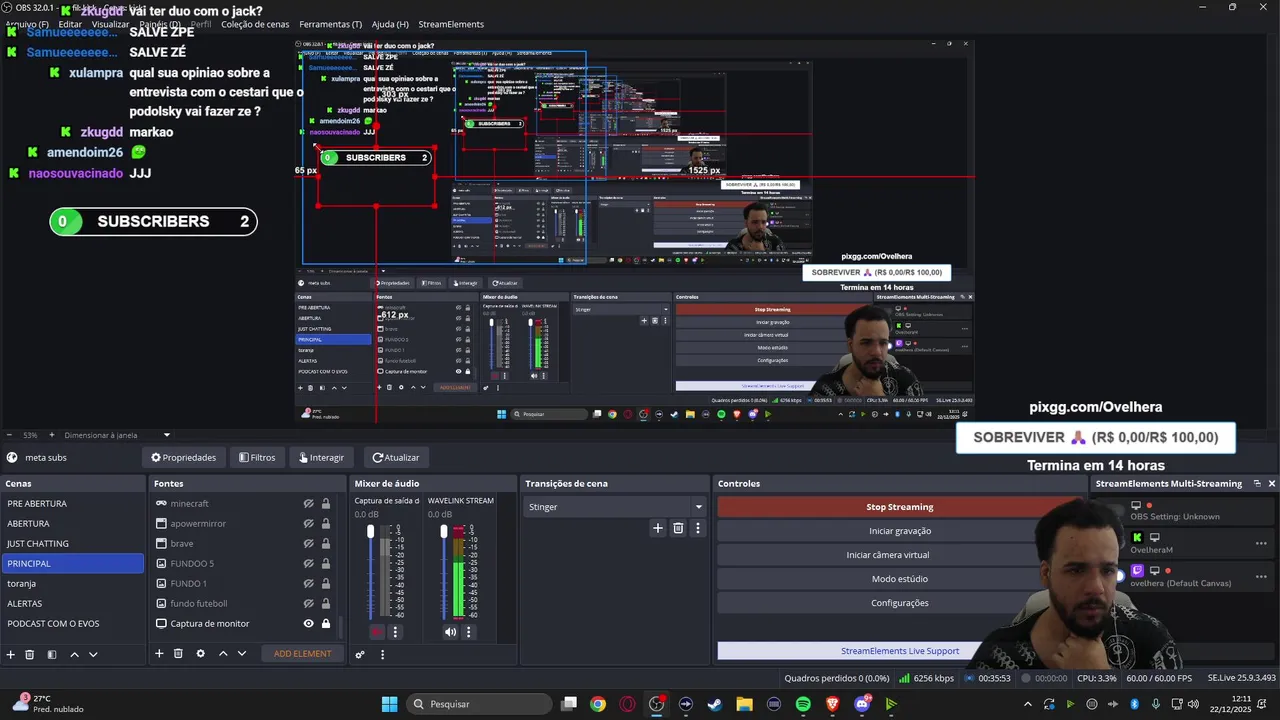Open Coleção de cenas menu

coord(255,24)
